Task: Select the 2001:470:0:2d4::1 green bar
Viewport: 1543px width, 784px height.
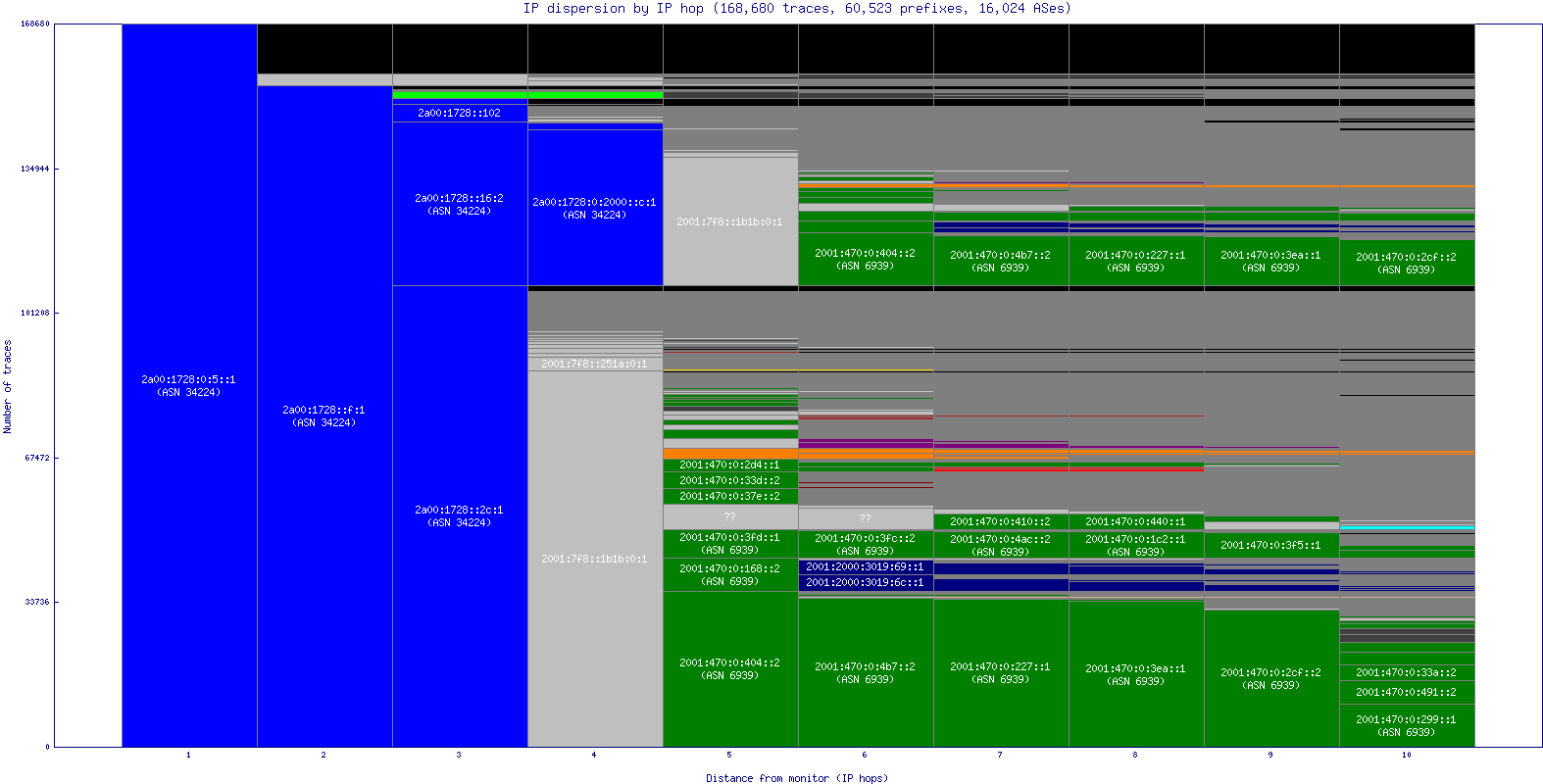Action: pos(730,465)
